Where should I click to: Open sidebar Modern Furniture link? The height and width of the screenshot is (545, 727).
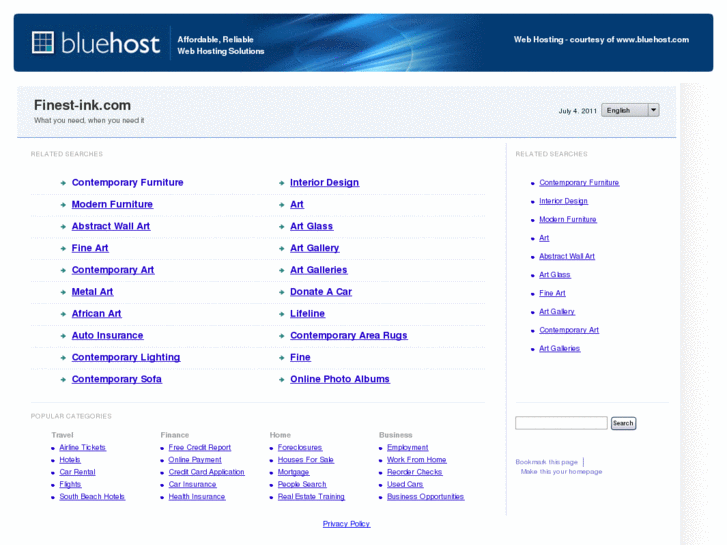[x=568, y=219]
